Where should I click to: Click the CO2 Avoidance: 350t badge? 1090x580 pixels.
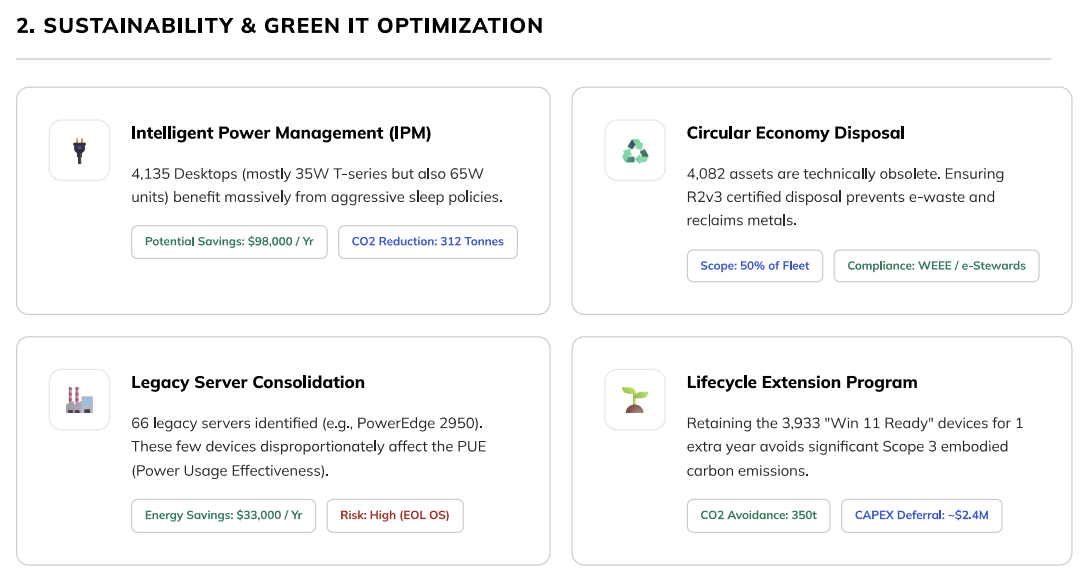click(758, 516)
